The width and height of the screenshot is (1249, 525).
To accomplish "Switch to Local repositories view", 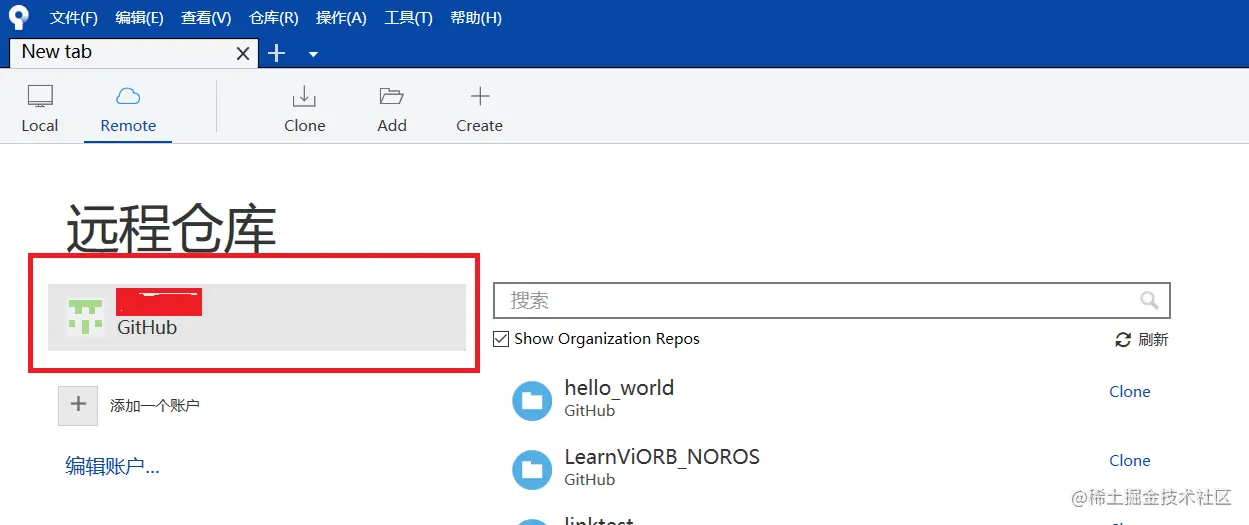I will point(40,109).
